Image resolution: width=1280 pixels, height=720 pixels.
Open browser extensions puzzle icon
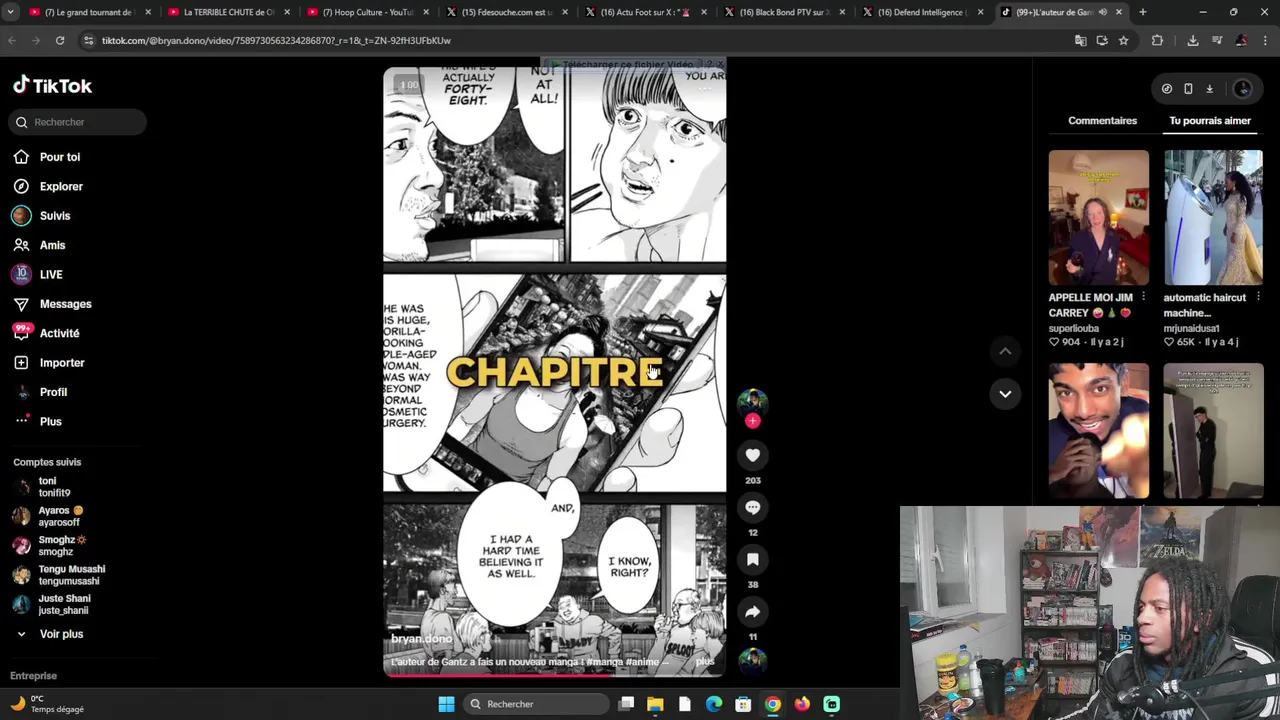click(x=1157, y=40)
